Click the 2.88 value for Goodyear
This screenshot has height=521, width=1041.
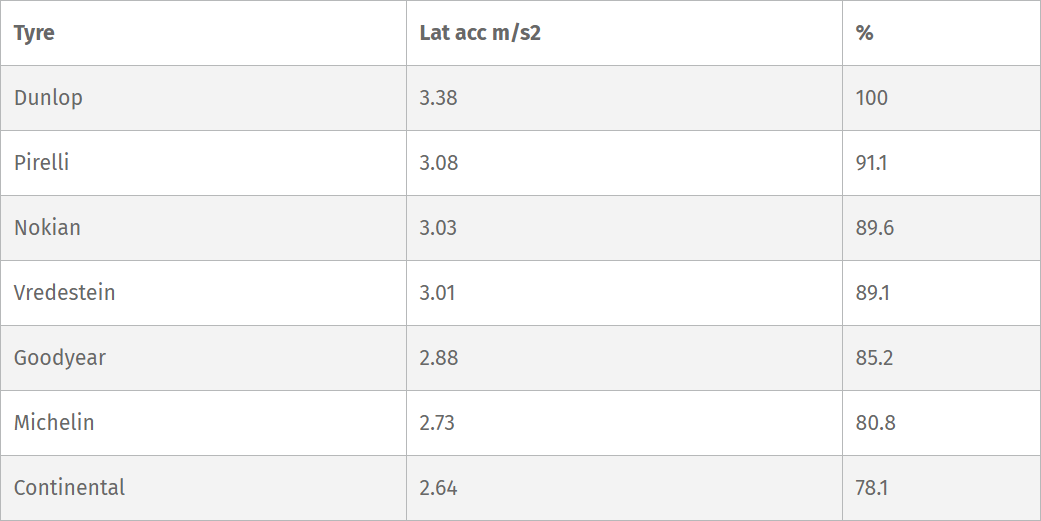[x=438, y=358]
